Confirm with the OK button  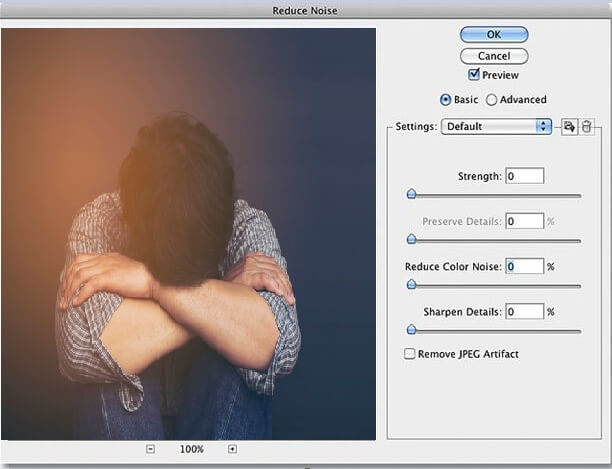494,35
